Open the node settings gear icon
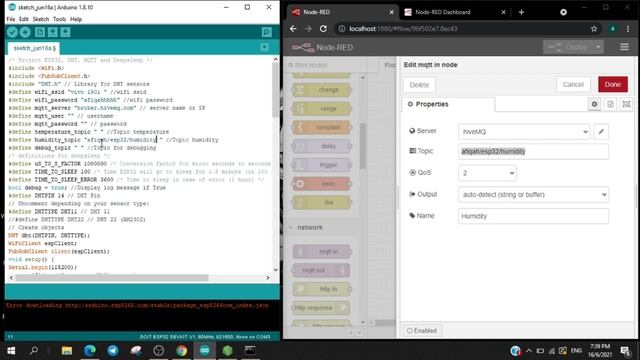This screenshot has height=360, width=640. click(594, 104)
